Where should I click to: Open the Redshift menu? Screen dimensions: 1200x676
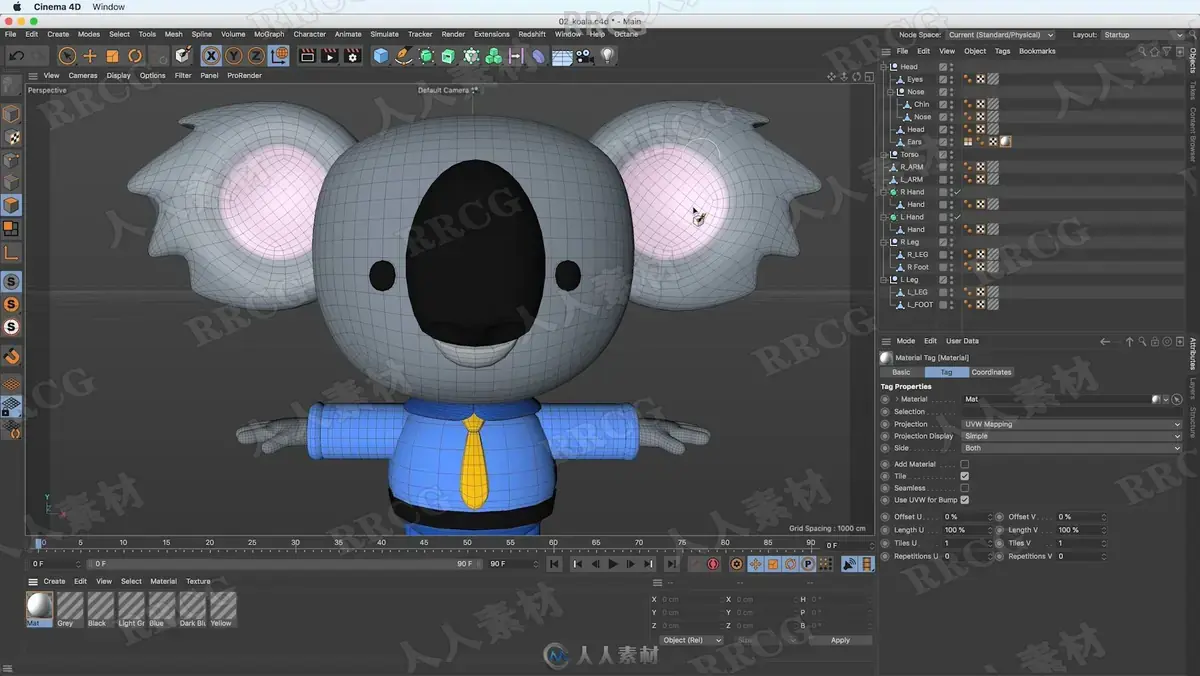pyautogui.click(x=532, y=34)
